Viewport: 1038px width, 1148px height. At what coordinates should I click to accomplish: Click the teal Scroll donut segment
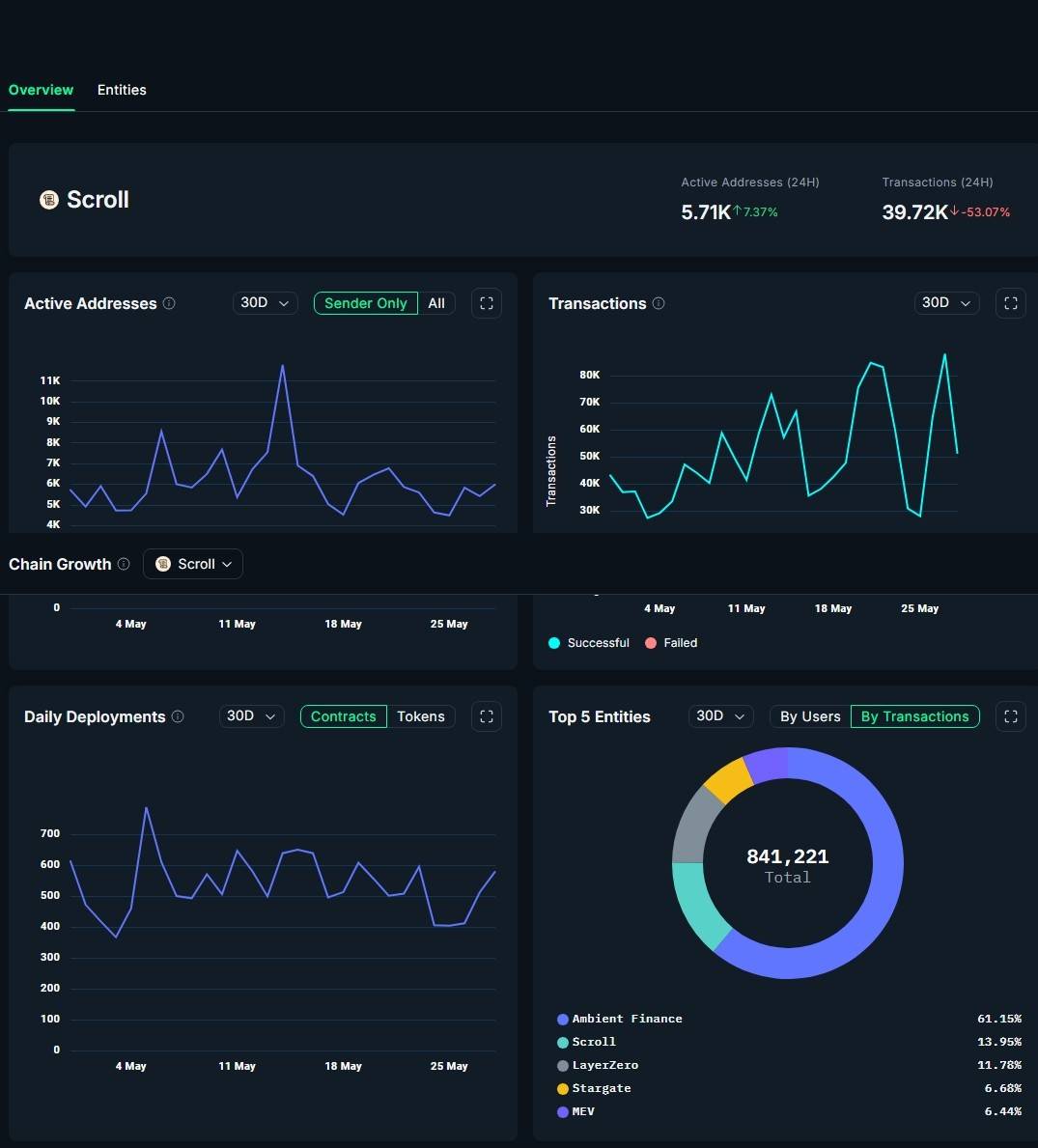point(697,904)
